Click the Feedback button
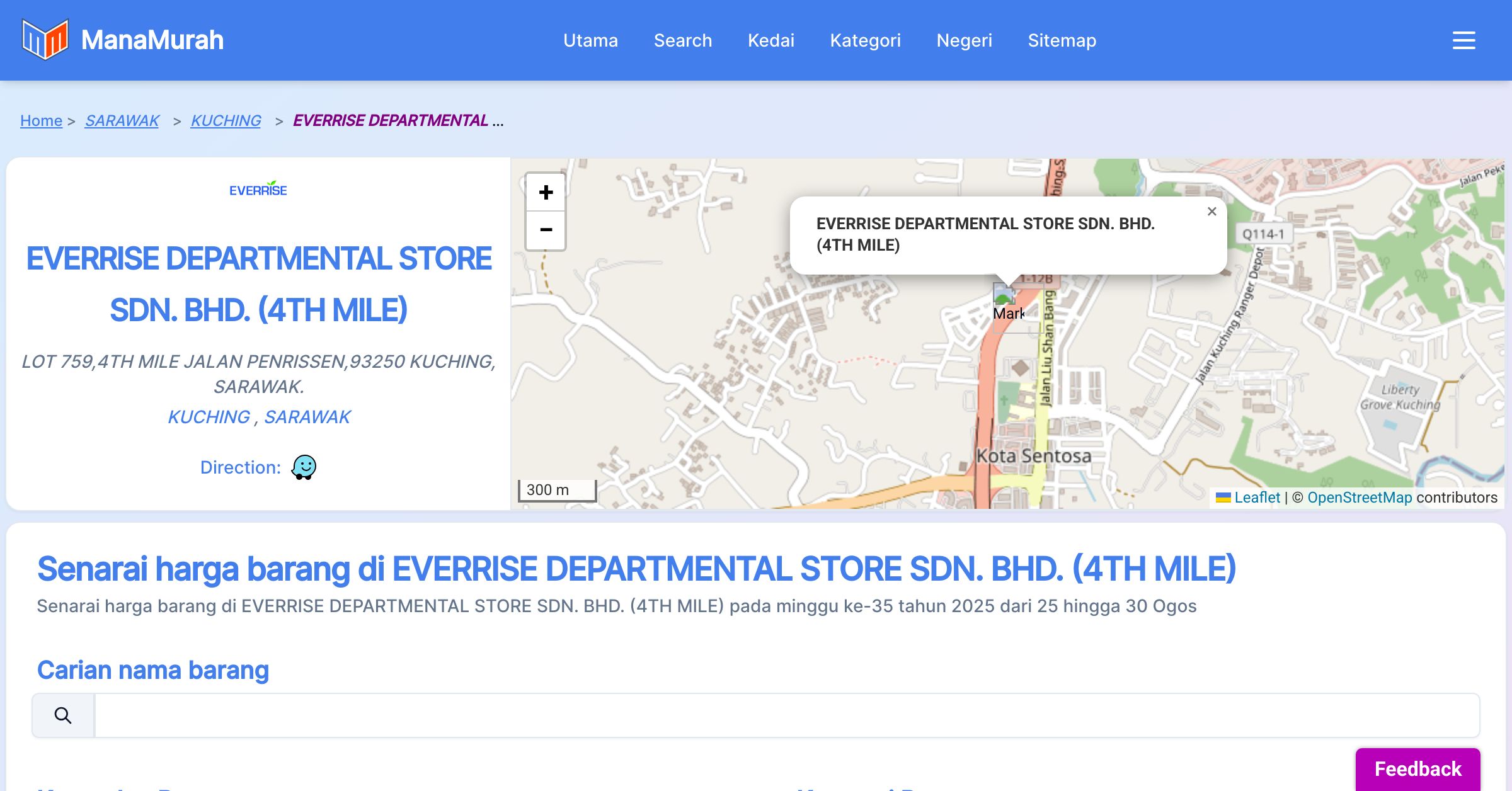The image size is (1512, 791). (x=1417, y=768)
